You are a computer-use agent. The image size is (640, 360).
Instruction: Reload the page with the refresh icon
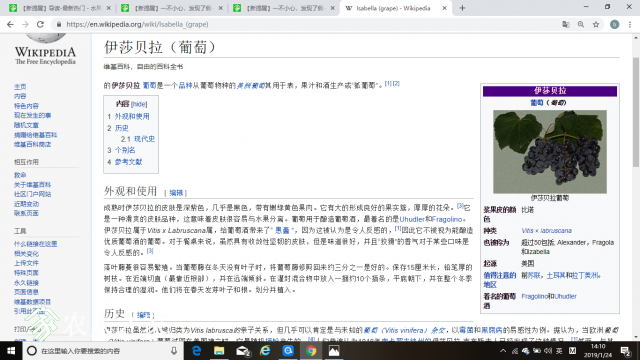pos(40,24)
